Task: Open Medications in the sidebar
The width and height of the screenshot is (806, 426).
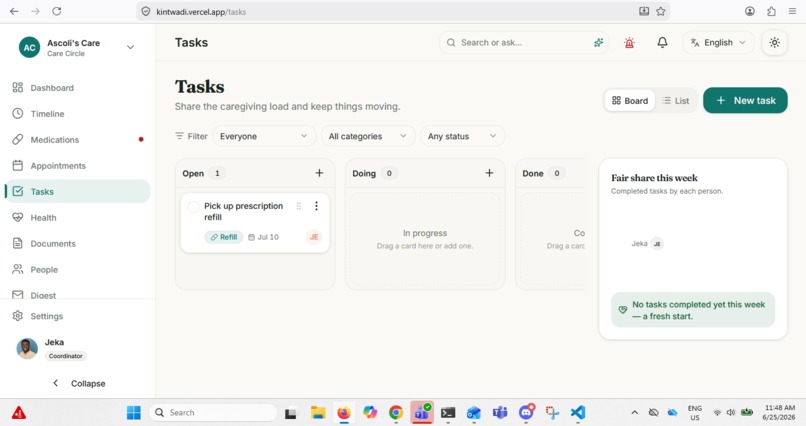Action: coord(77,140)
